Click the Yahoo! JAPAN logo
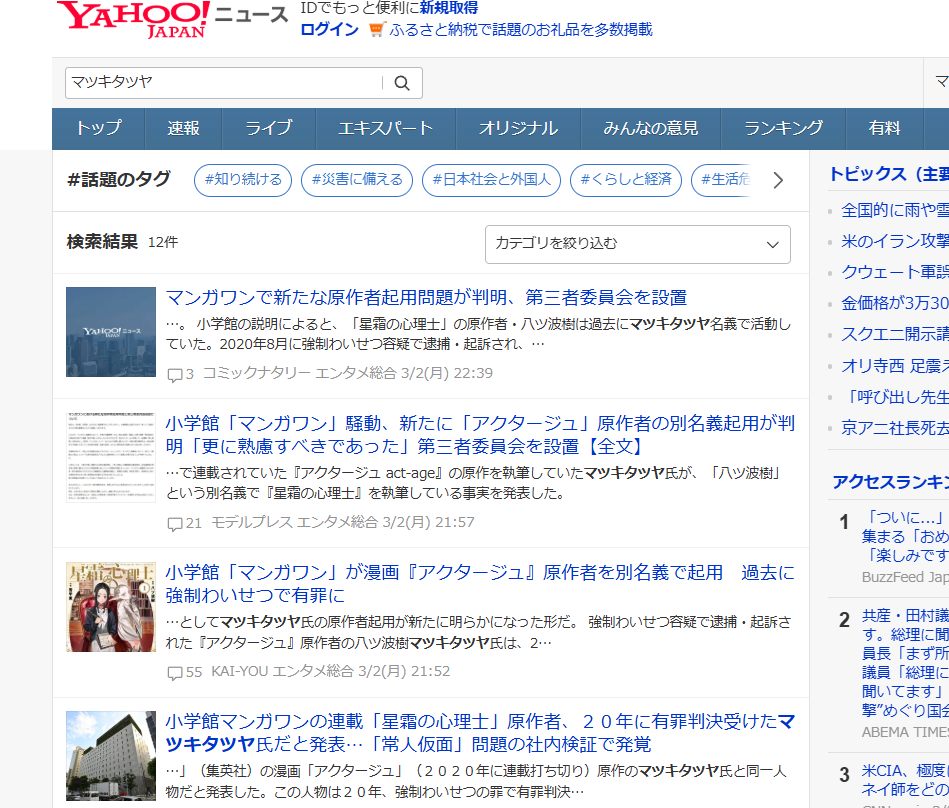The width and height of the screenshot is (949, 808). [133, 19]
